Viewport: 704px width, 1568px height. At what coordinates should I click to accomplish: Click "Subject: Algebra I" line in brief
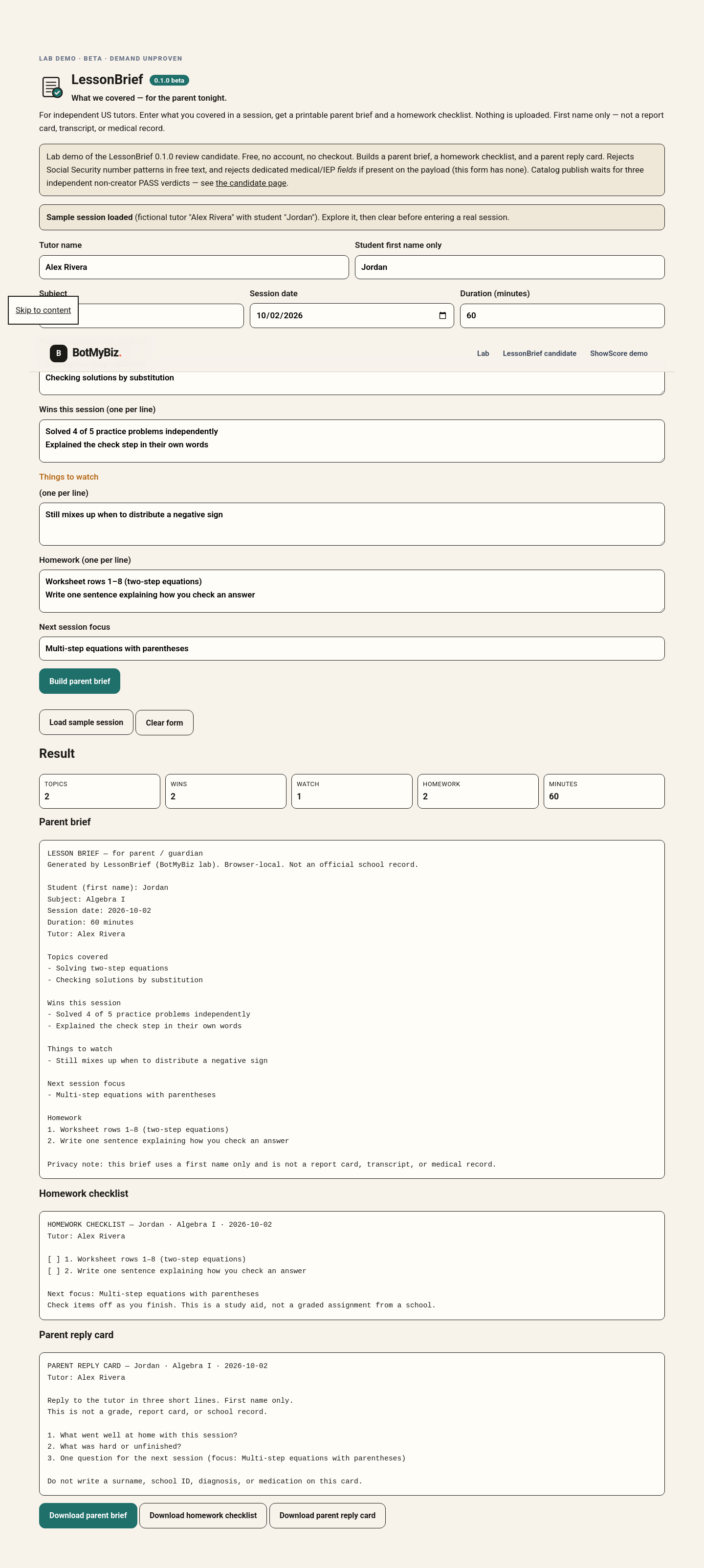(x=87, y=899)
